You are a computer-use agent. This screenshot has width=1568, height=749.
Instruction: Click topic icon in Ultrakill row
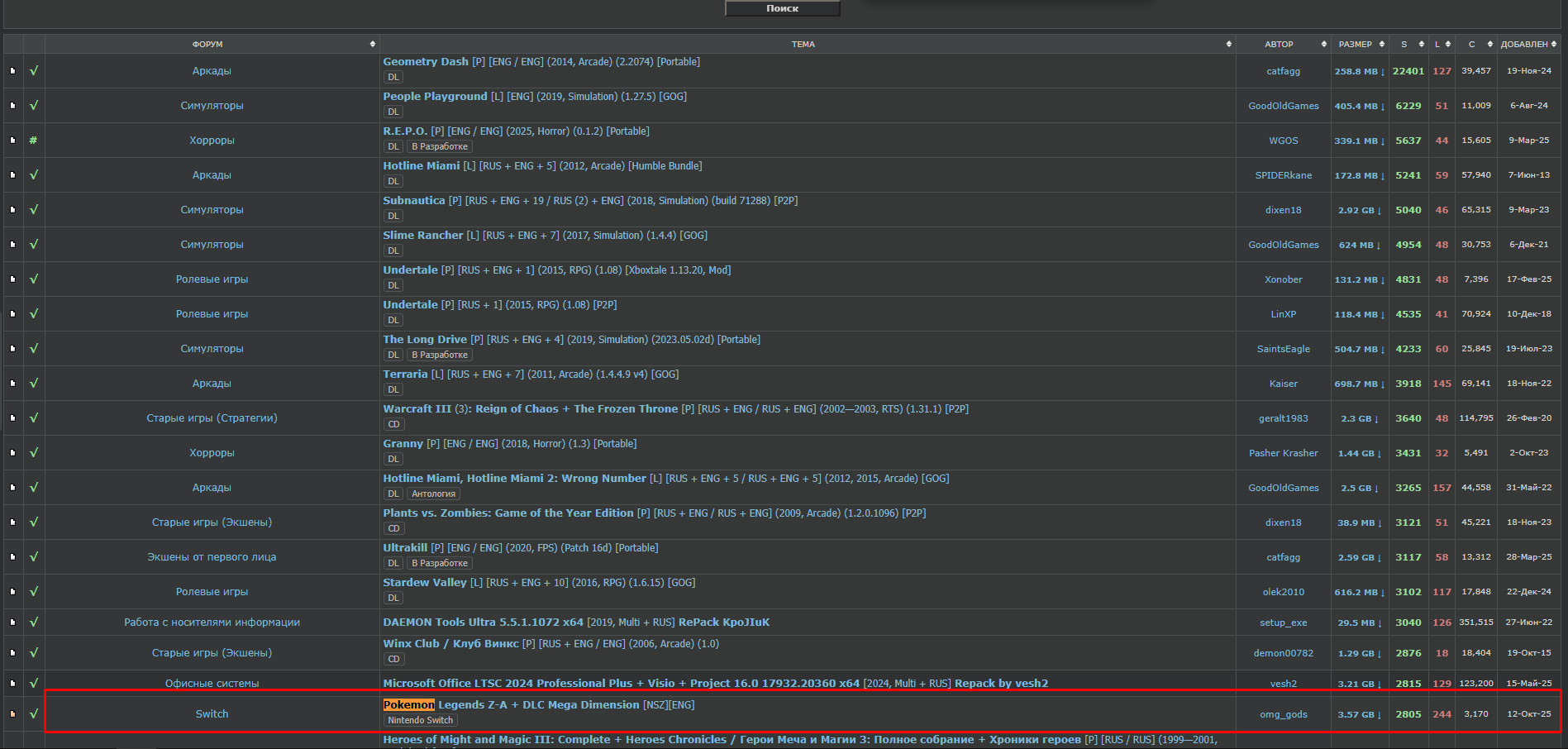pyautogui.click(x=12, y=557)
